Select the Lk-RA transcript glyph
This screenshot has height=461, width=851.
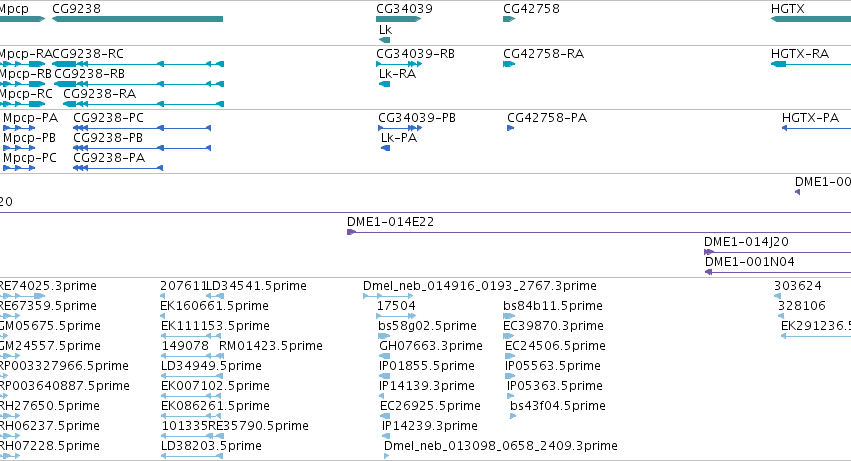[384, 84]
